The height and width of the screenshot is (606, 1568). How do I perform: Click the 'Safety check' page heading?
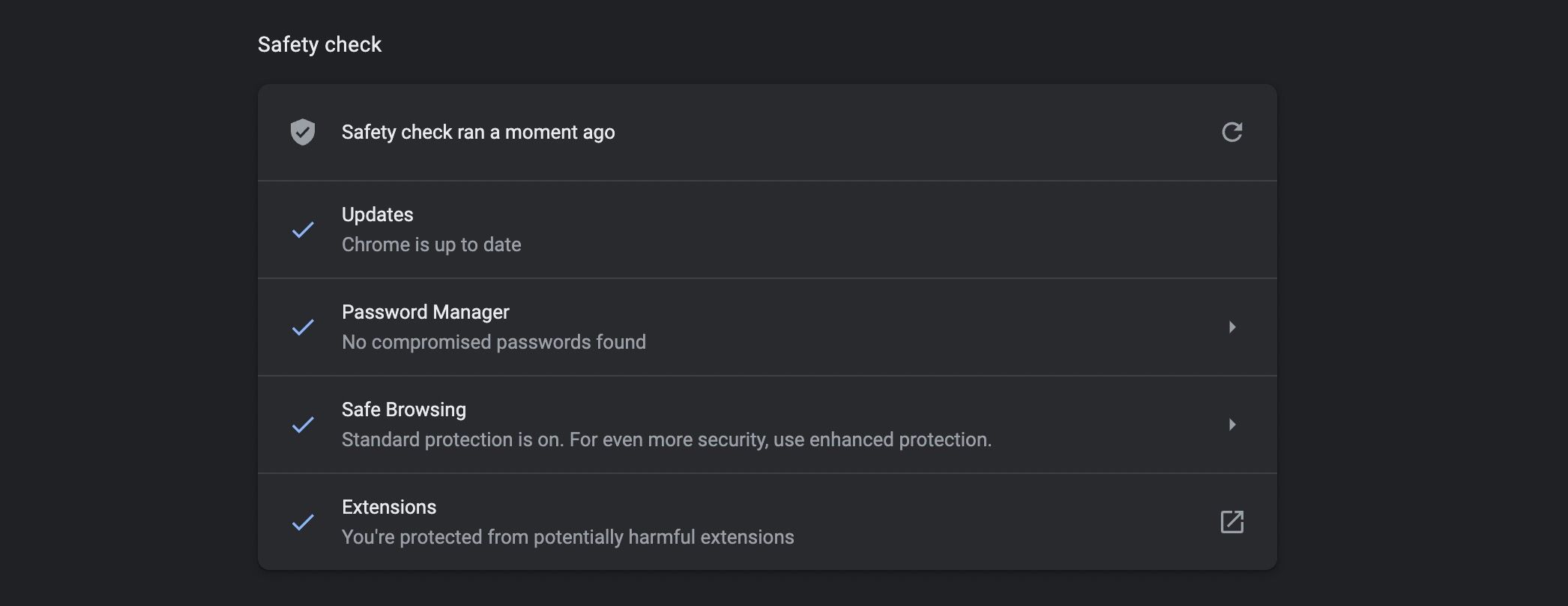pos(320,44)
